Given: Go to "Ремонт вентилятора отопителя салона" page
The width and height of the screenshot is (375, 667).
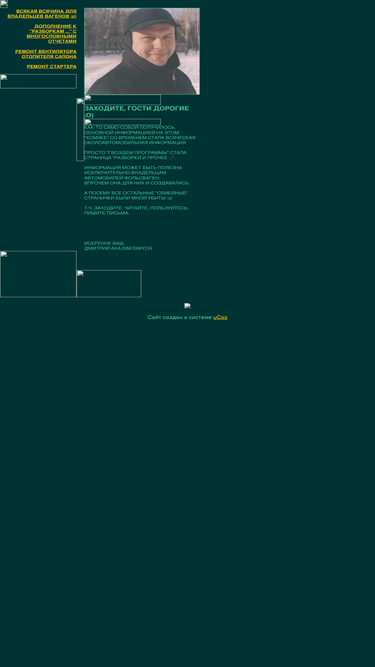Looking at the screenshot, I should [x=46, y=54].
